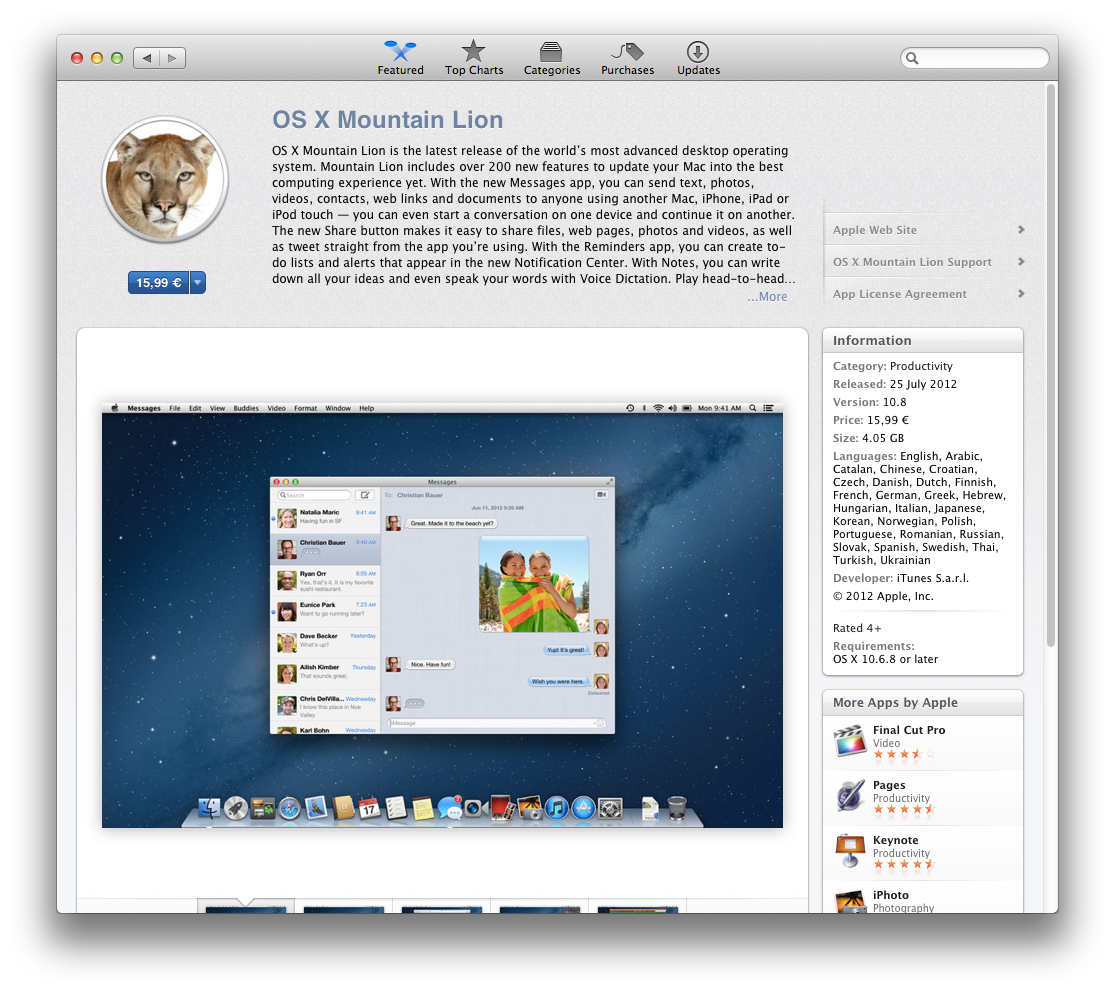
Task: Open the Categories tab
Action: (552, 58)
